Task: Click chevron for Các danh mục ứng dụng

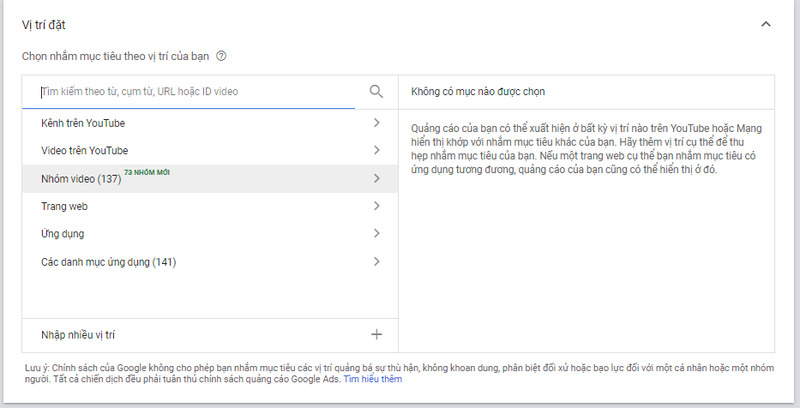Action: pos(376,262)
